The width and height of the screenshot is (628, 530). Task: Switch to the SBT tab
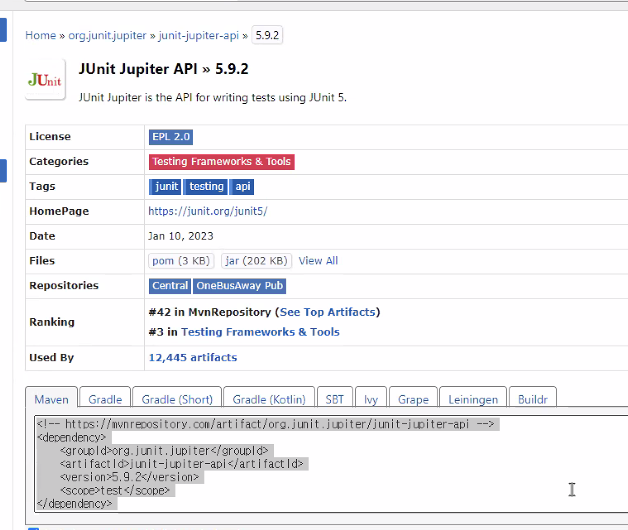[335, 398]
